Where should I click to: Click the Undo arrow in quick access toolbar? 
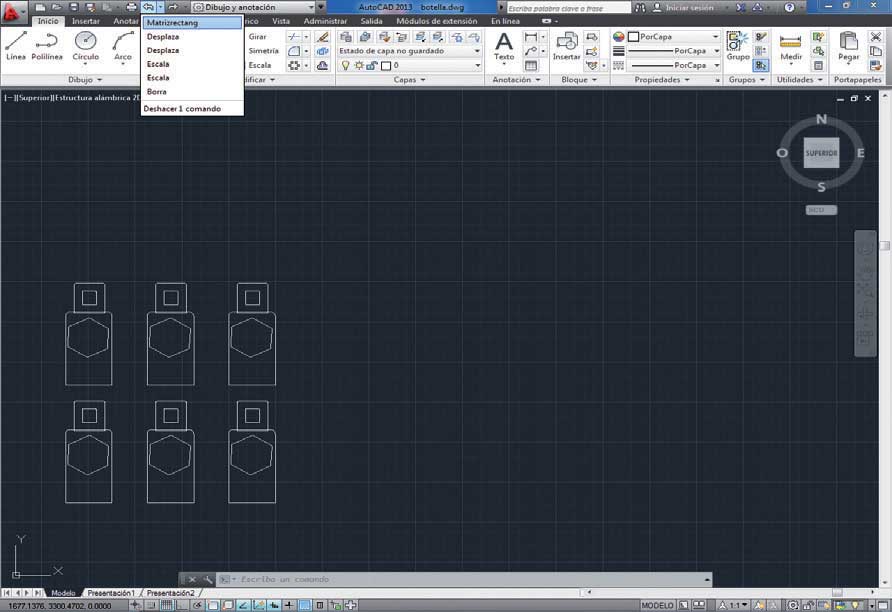click(148, 7)
